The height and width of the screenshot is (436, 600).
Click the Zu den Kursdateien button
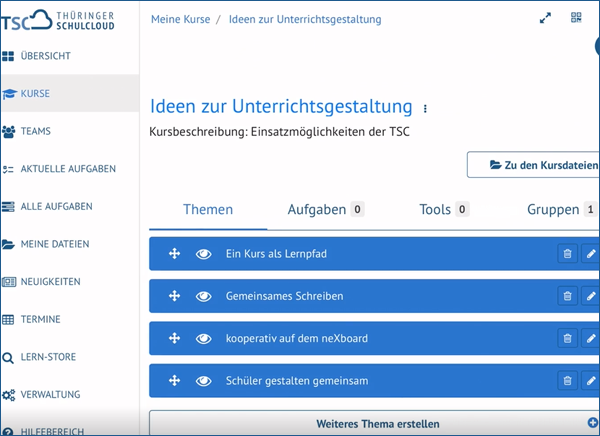(x=535, y=165)
